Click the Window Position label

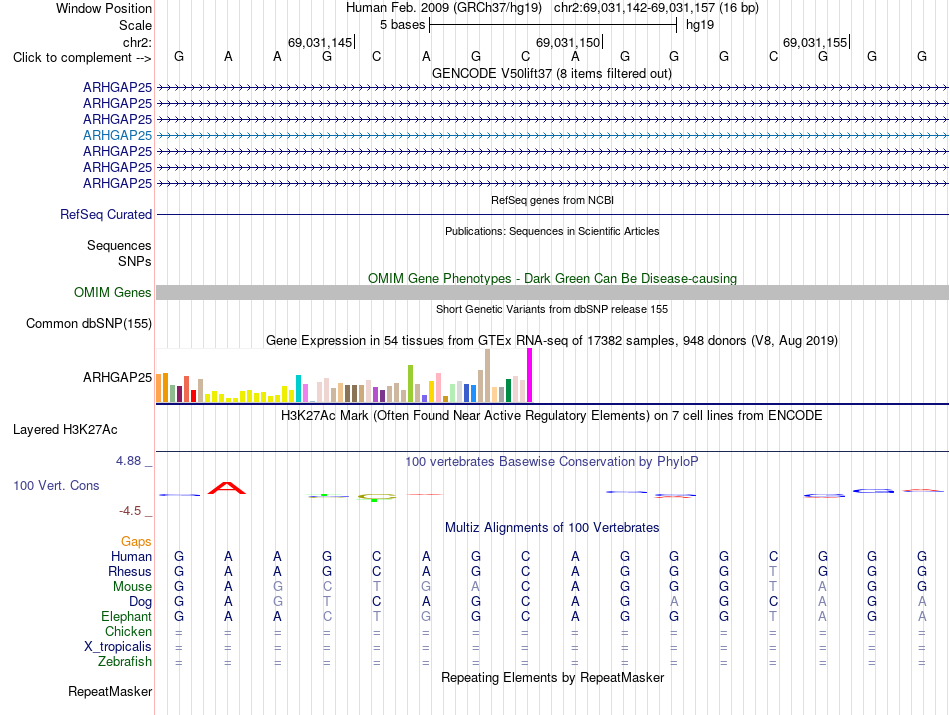tap(104, 8)
